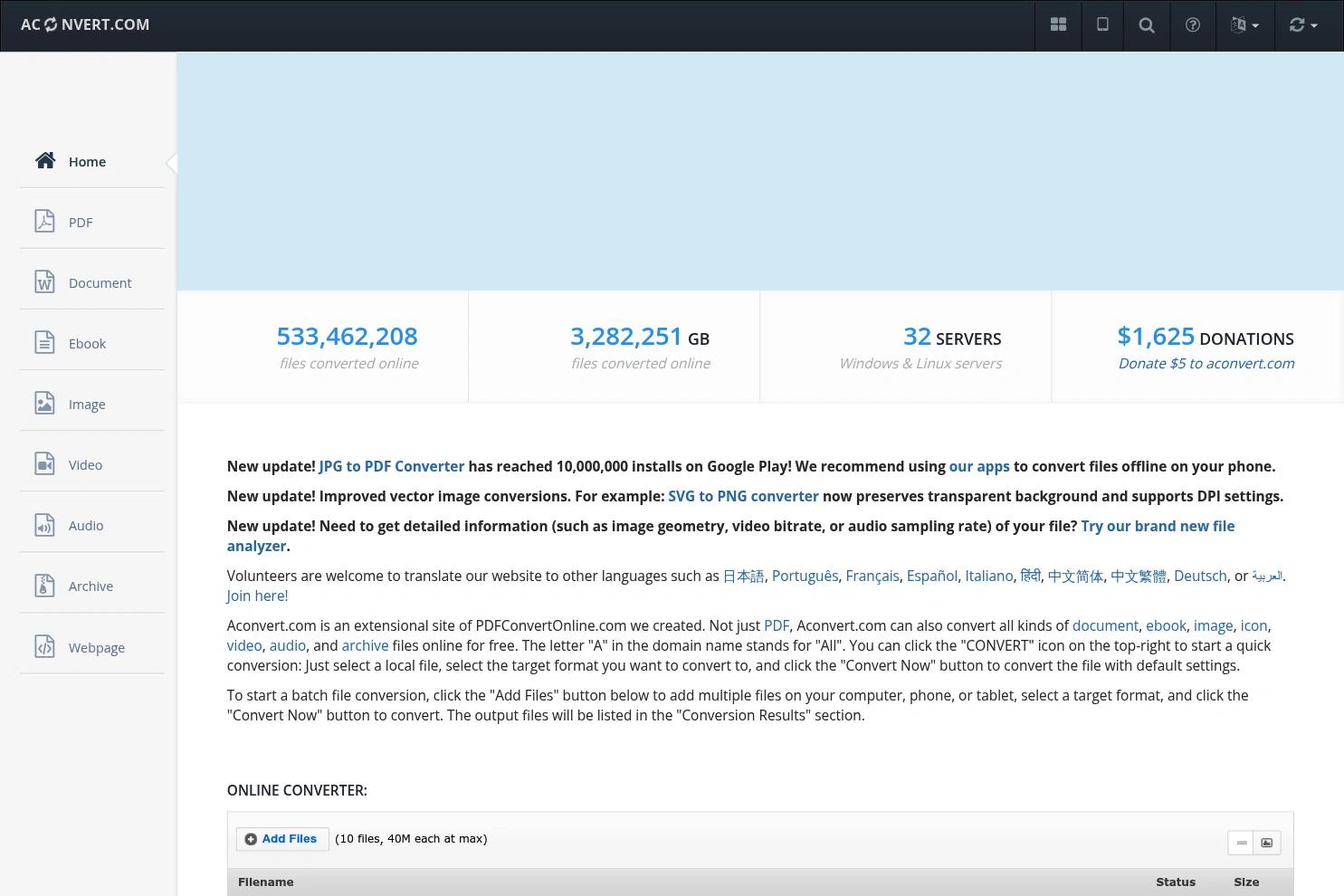This screenshot has height=896, width=1344.
Task: Click the ACONVERT.COM logo
Action: pos(85,25)
